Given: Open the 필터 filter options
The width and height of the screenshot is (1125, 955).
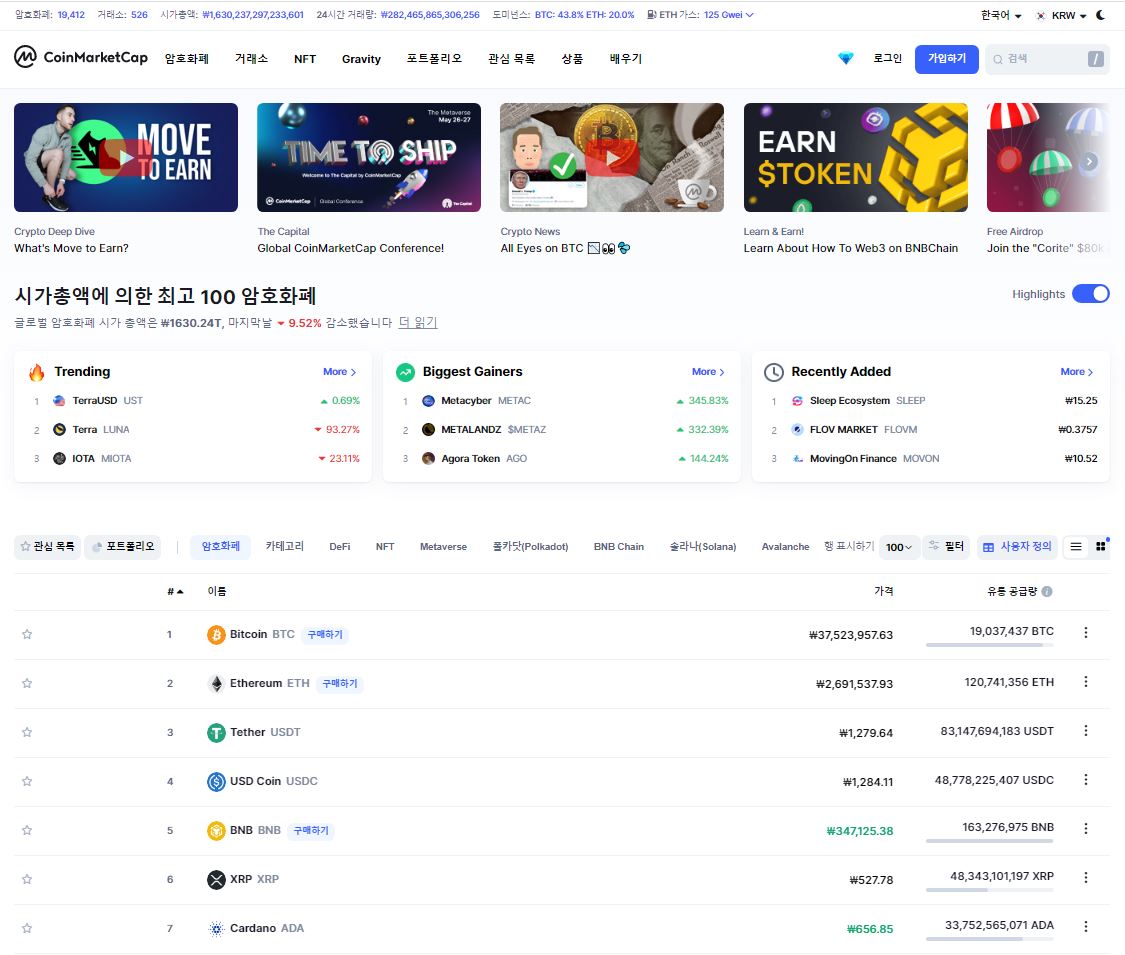Looking at the screenshot, I should click(946, 547).
